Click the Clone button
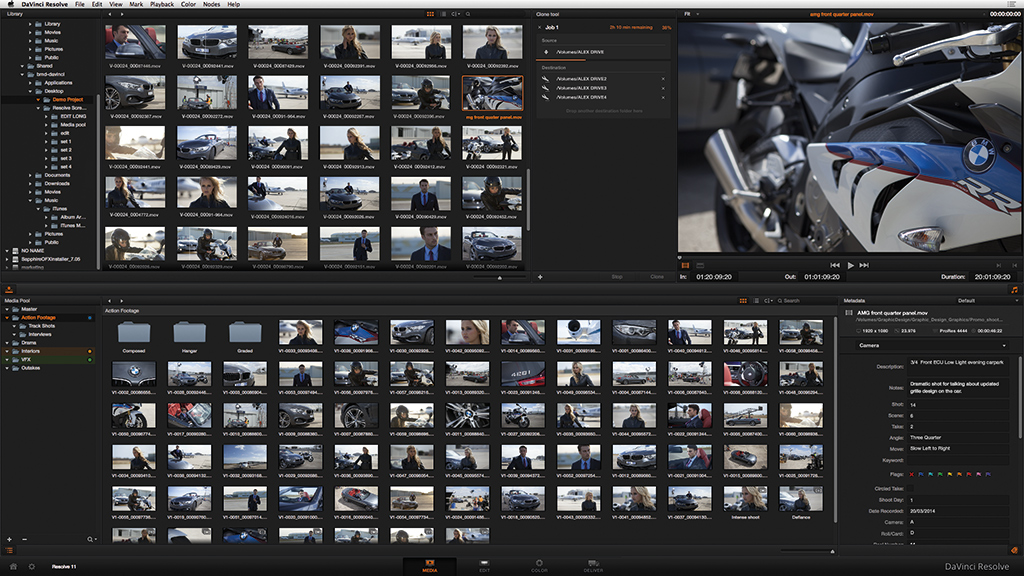1024x576 pixels. coord(657,277)
